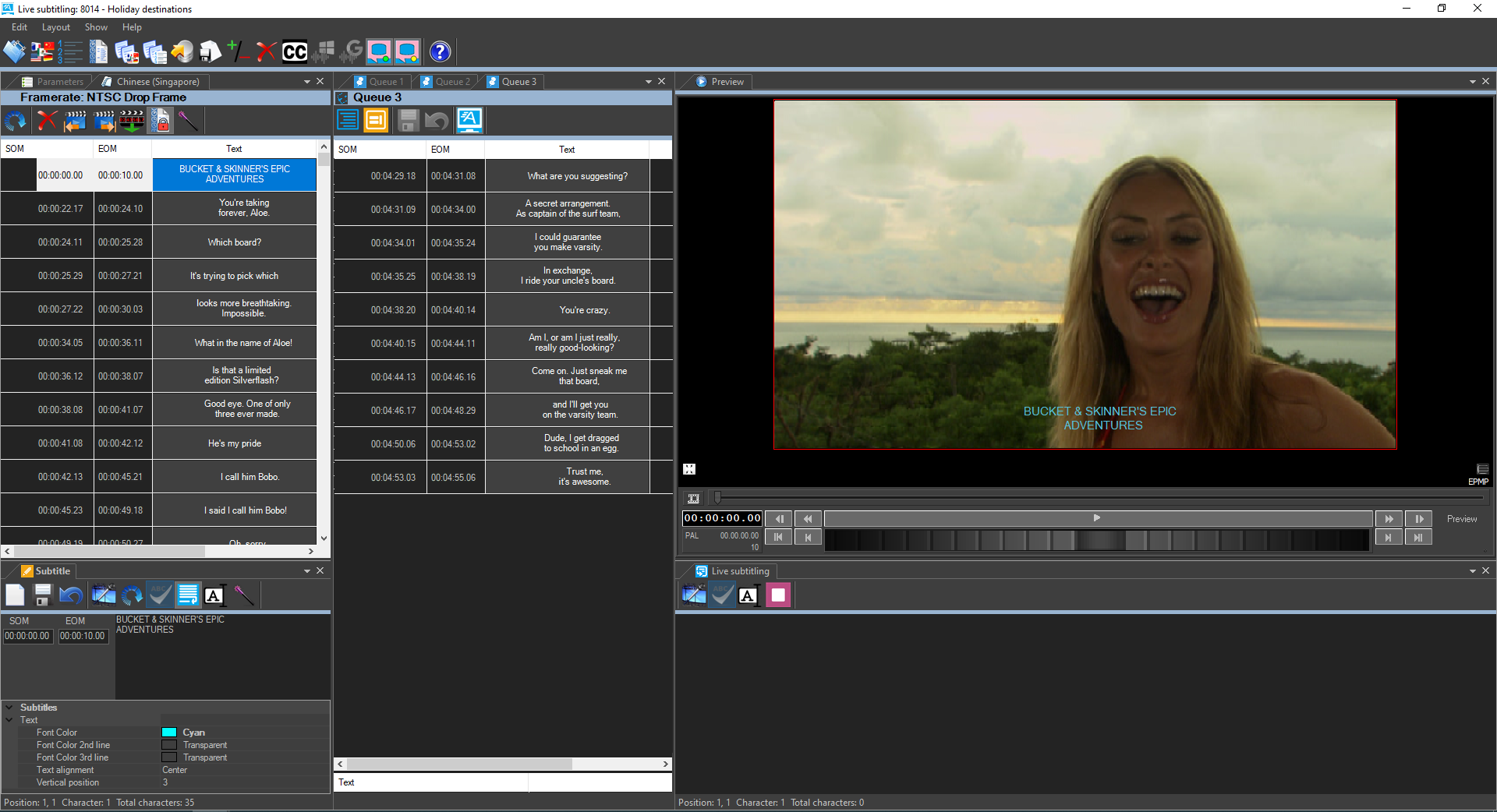
Task: Click the undo icon in the Subtitle panel
Action: pos(71,595)
